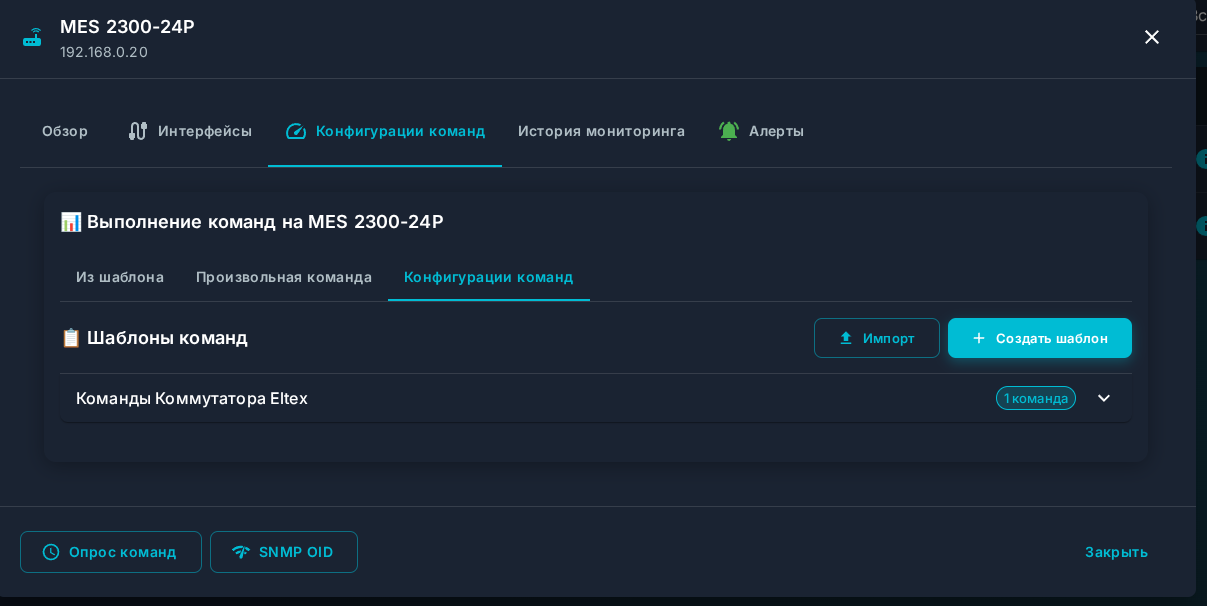Open the Произвольная команда sub-tab
The height and width of the screenshot is (606, 1207).
tap(284, 277)
